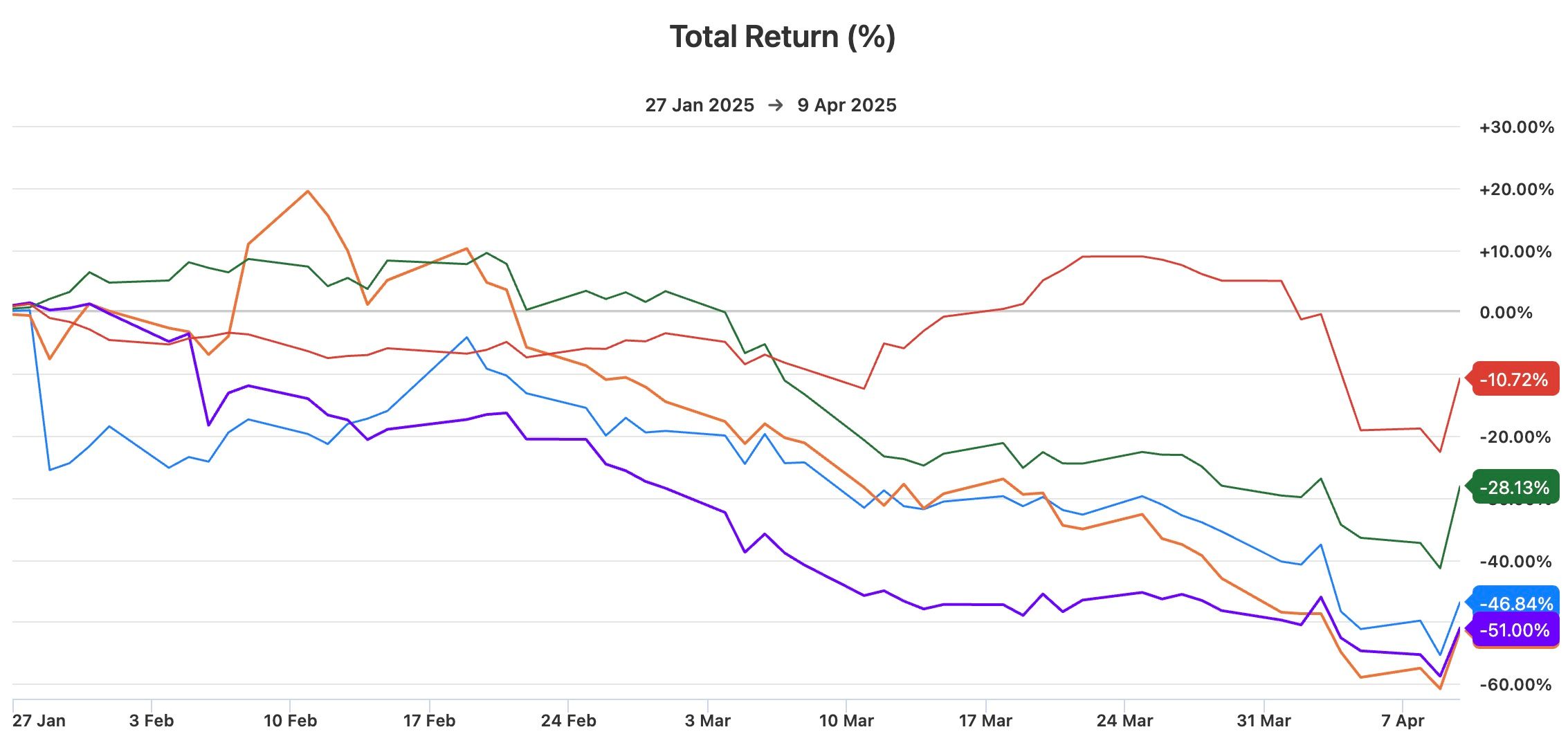Click the start date 27 Jan 2025
Viewport: 1568px width, 743px height.
[699, 105]
